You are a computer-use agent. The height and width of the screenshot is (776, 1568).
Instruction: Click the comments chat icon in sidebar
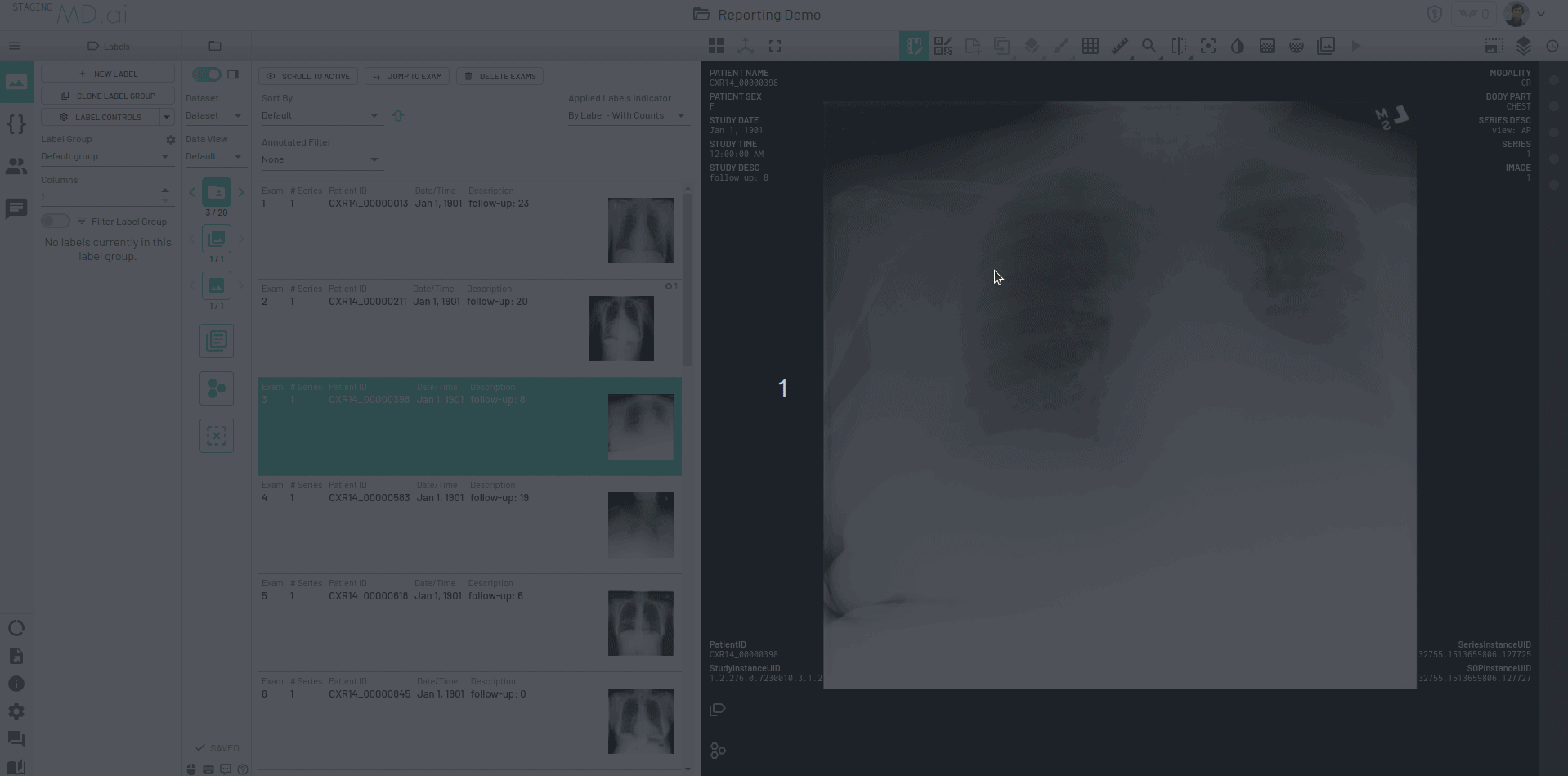pos(16,209)
